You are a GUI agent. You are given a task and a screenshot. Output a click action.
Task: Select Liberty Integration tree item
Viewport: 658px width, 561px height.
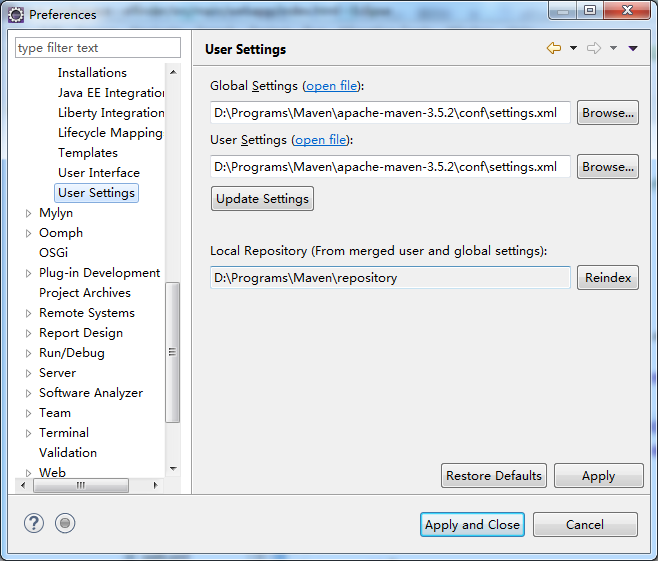click(111, 112)
